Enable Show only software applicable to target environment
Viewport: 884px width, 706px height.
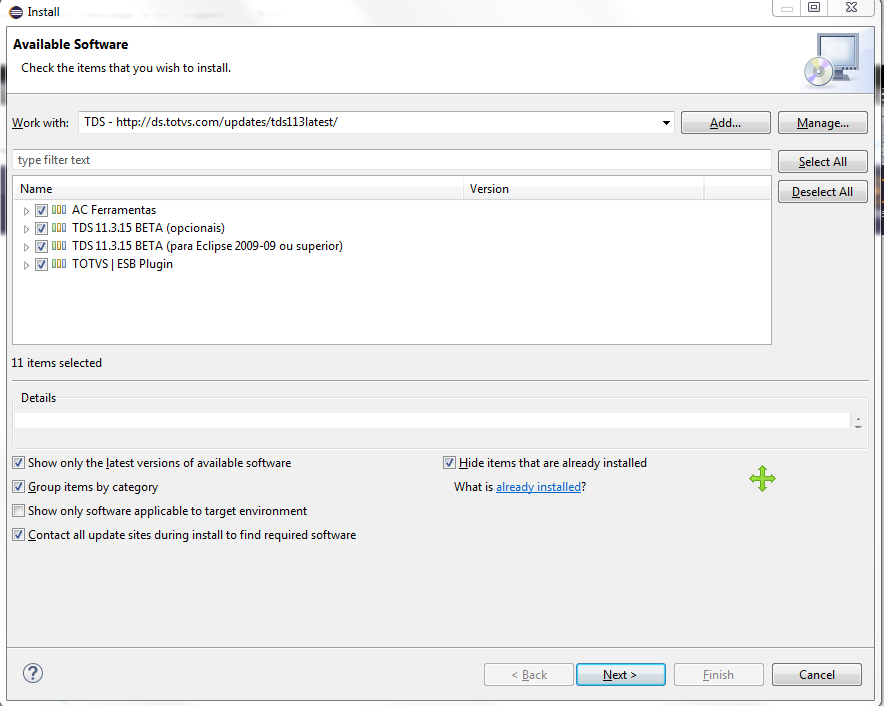19,511
